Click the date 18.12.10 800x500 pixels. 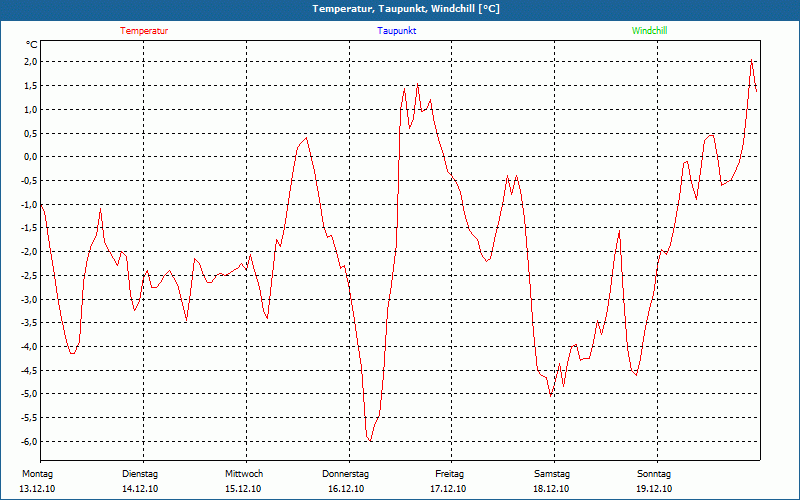[551, 489]
